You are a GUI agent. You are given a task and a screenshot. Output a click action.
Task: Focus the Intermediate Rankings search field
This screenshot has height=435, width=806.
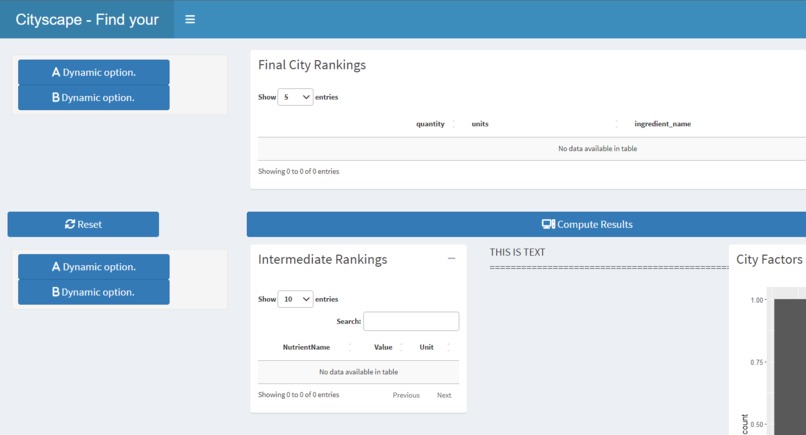411,321
